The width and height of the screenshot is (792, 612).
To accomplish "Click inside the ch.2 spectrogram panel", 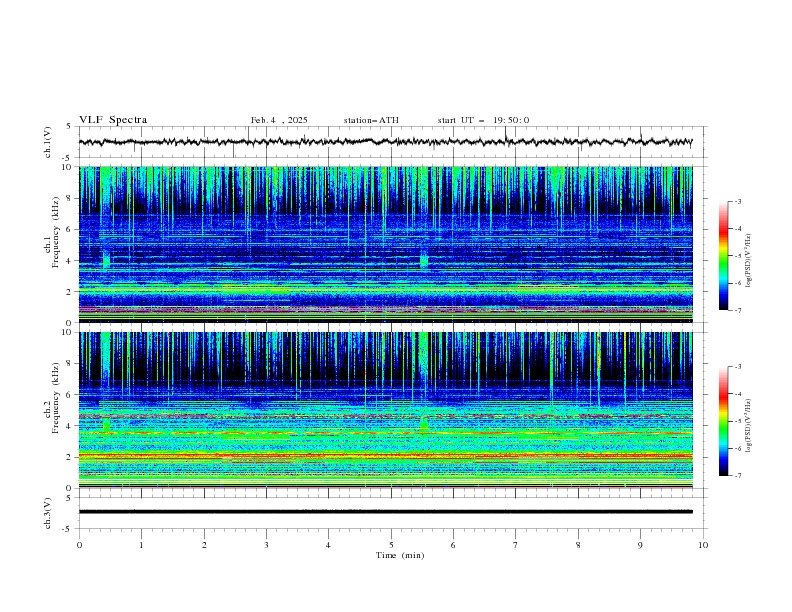I will point(386,410).
